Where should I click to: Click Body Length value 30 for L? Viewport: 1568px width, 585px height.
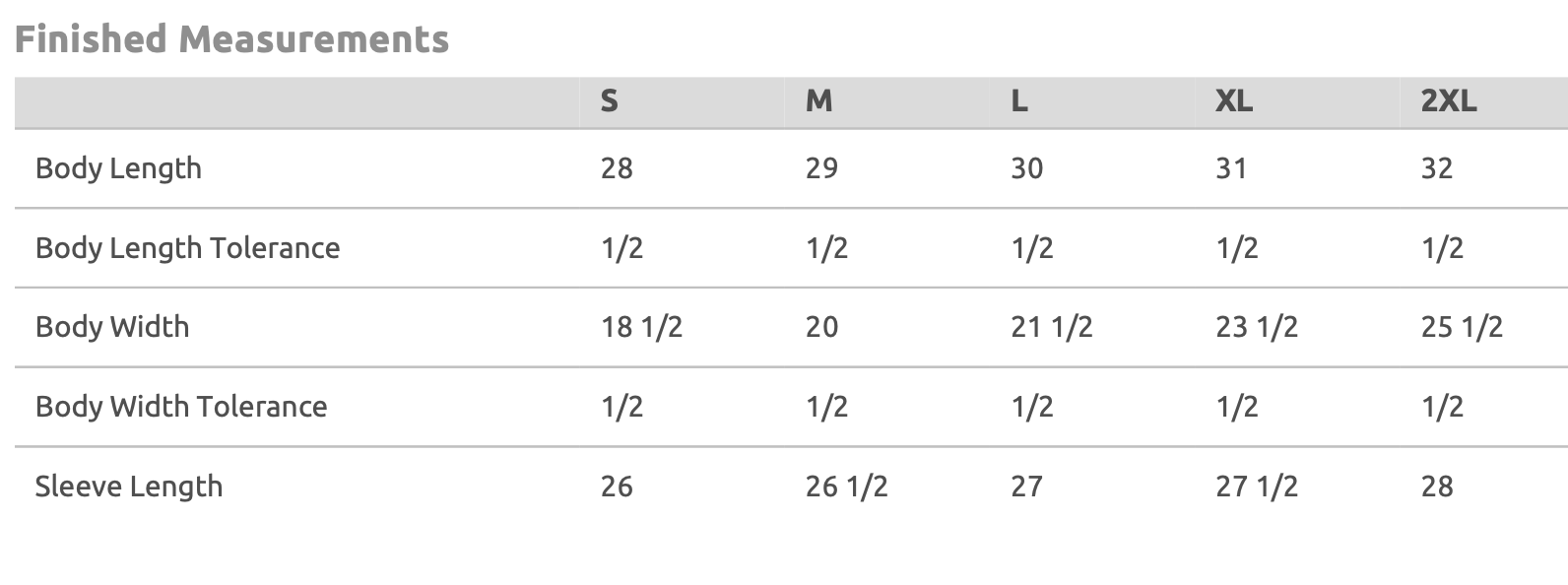pyautogui.click(x=1026, y=168)
